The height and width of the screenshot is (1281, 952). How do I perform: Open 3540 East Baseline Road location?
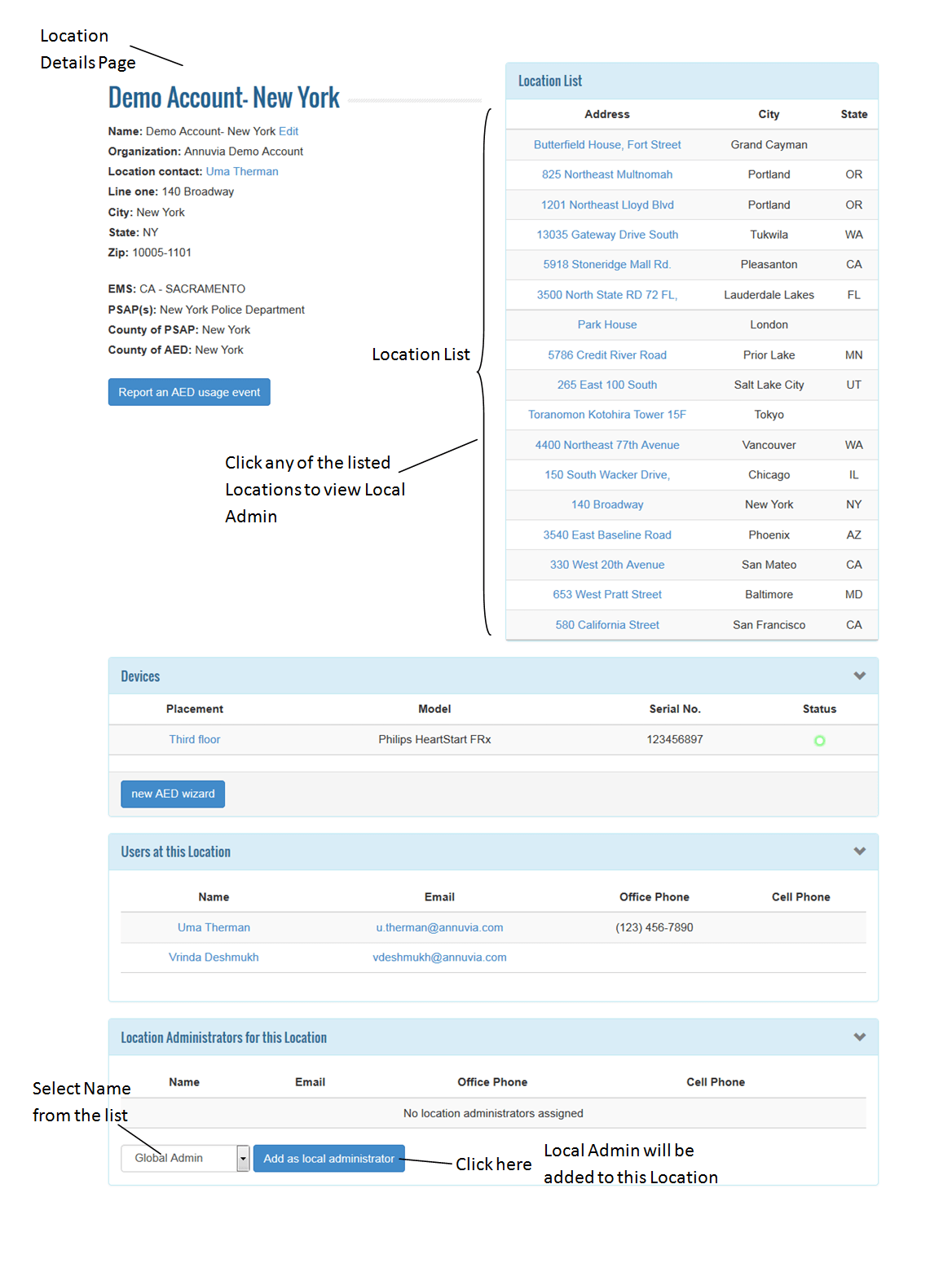(x=607, y=535)
